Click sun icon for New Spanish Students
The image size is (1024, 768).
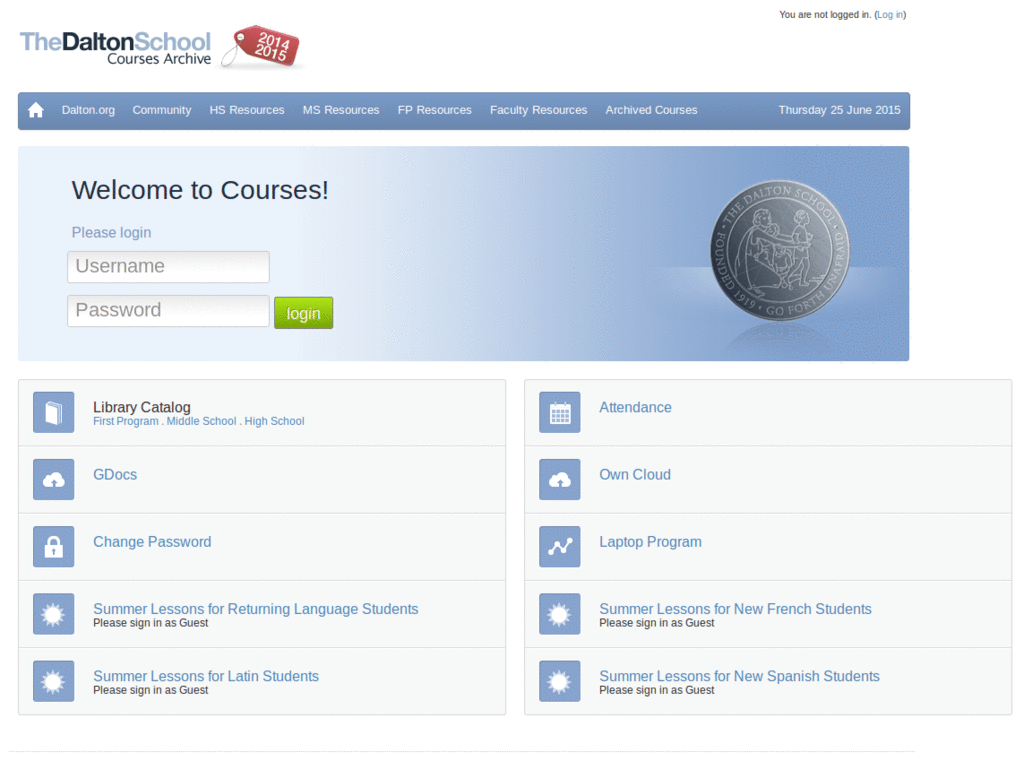pyautogui.click(x=560, y=681)
